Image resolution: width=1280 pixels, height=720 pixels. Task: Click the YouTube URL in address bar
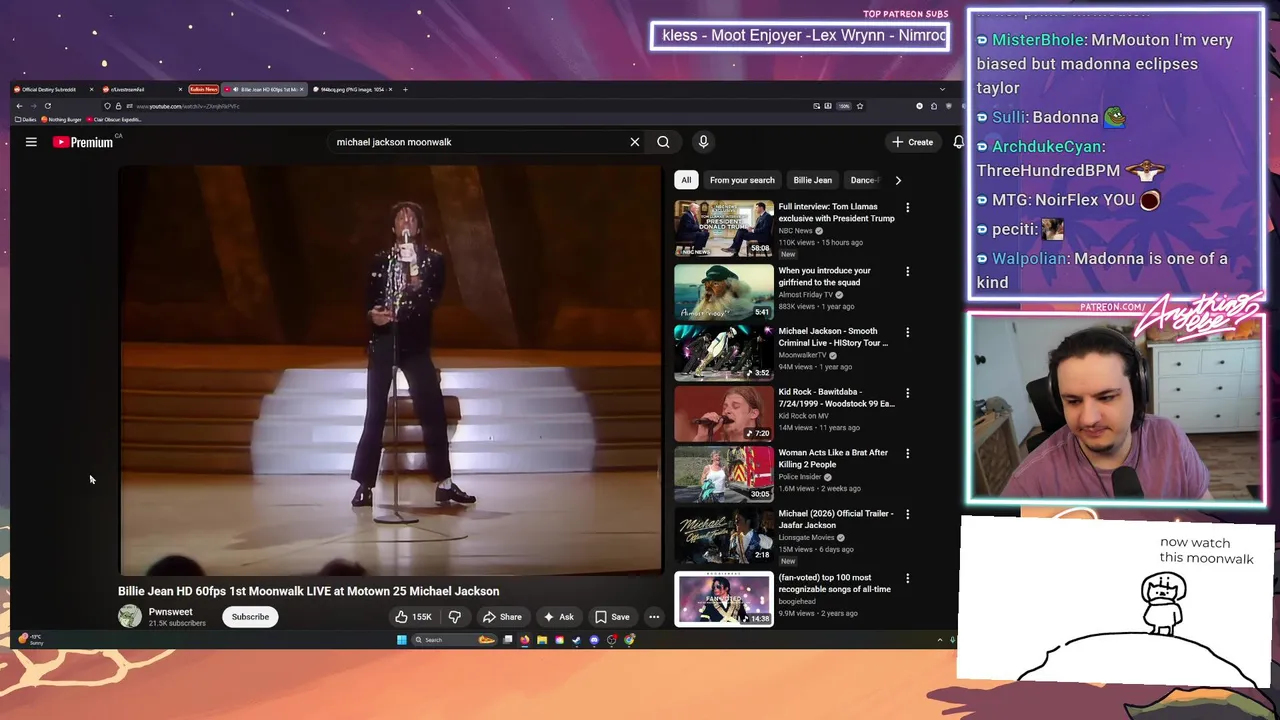188,106
